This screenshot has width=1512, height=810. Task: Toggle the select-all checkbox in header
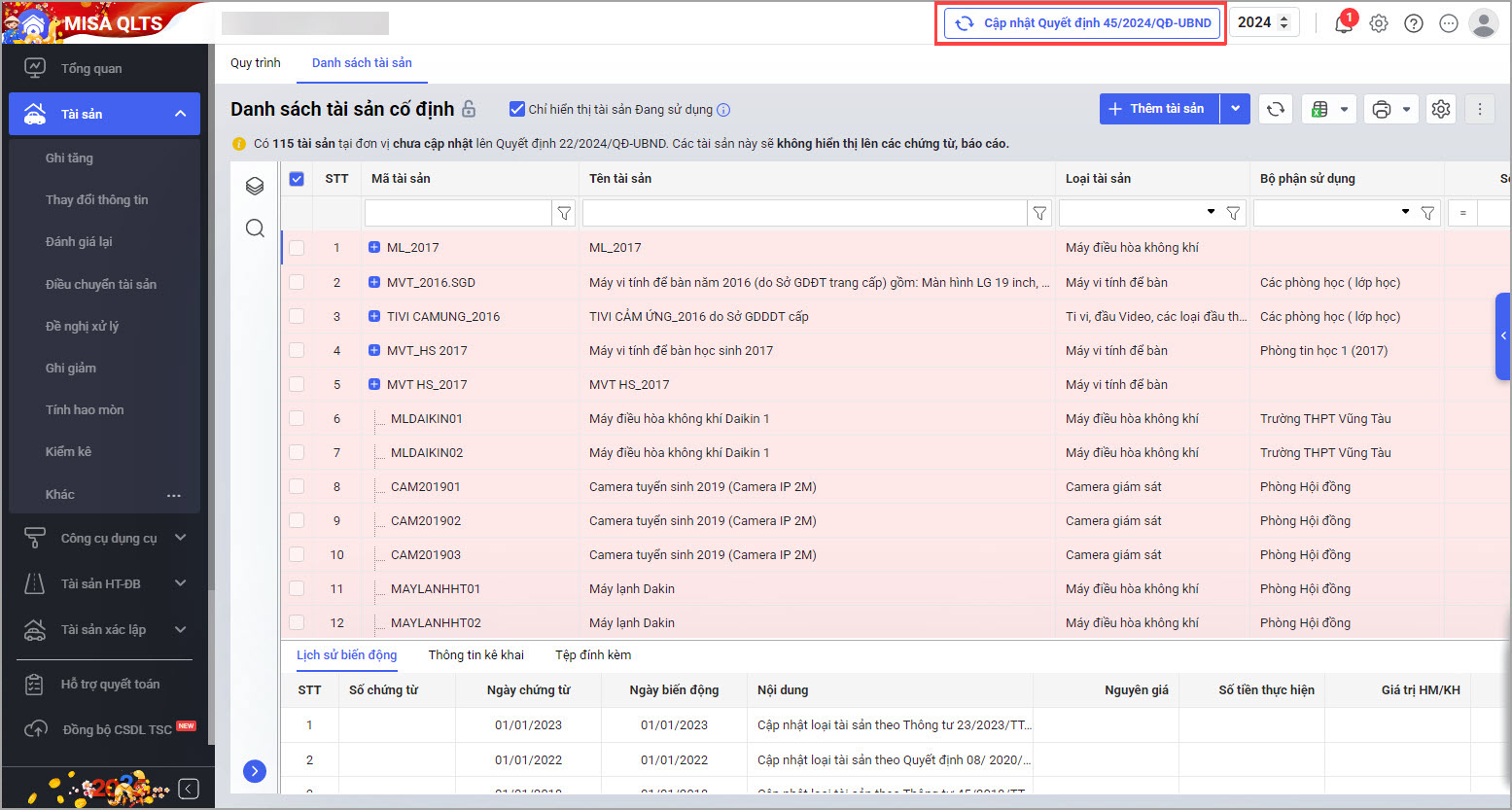(297, 179)
